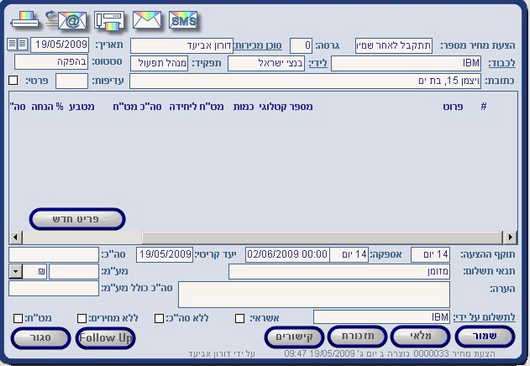This screenshot has height=366, width=530.
Task: Click the מטבע column header
Action: point(82,107)
